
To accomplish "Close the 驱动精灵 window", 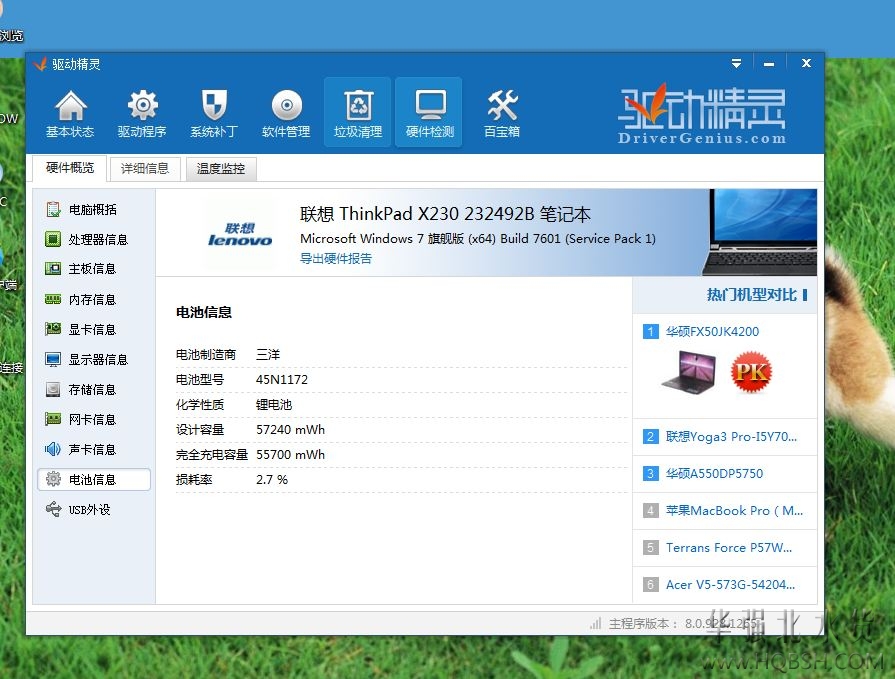I will click(806, 63).
